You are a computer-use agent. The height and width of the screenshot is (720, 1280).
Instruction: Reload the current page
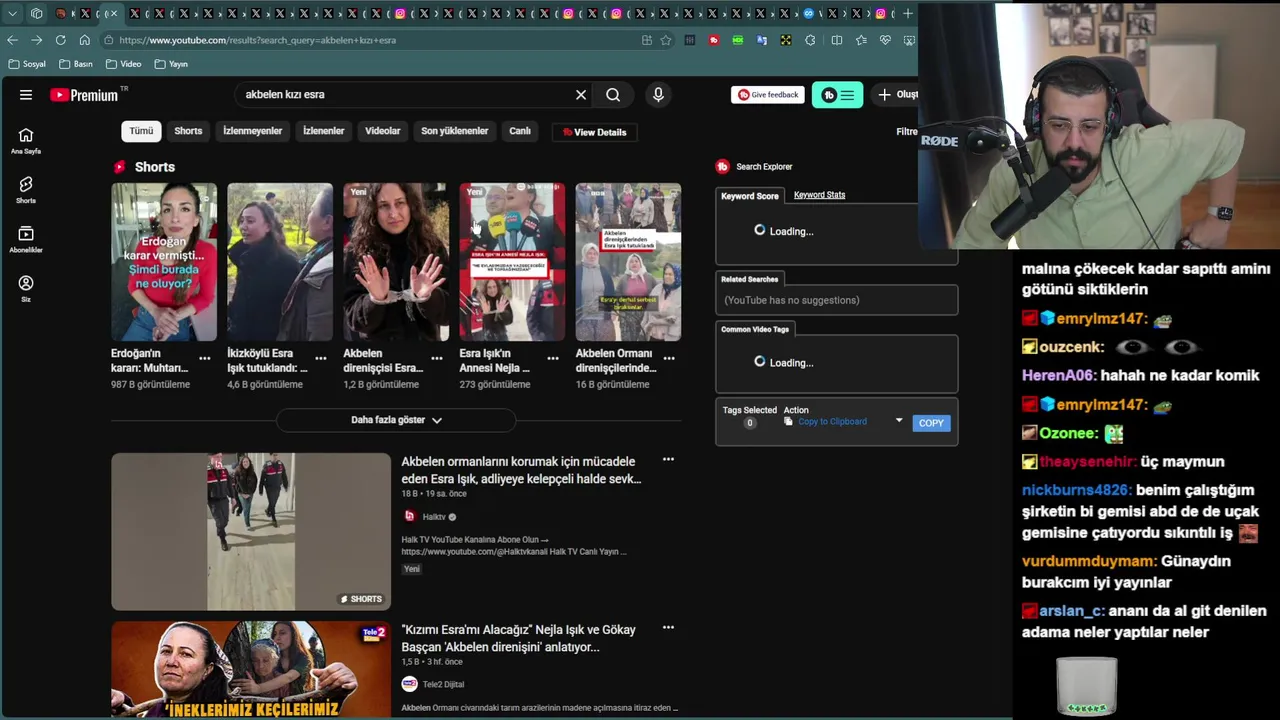(x=60, y=40)
